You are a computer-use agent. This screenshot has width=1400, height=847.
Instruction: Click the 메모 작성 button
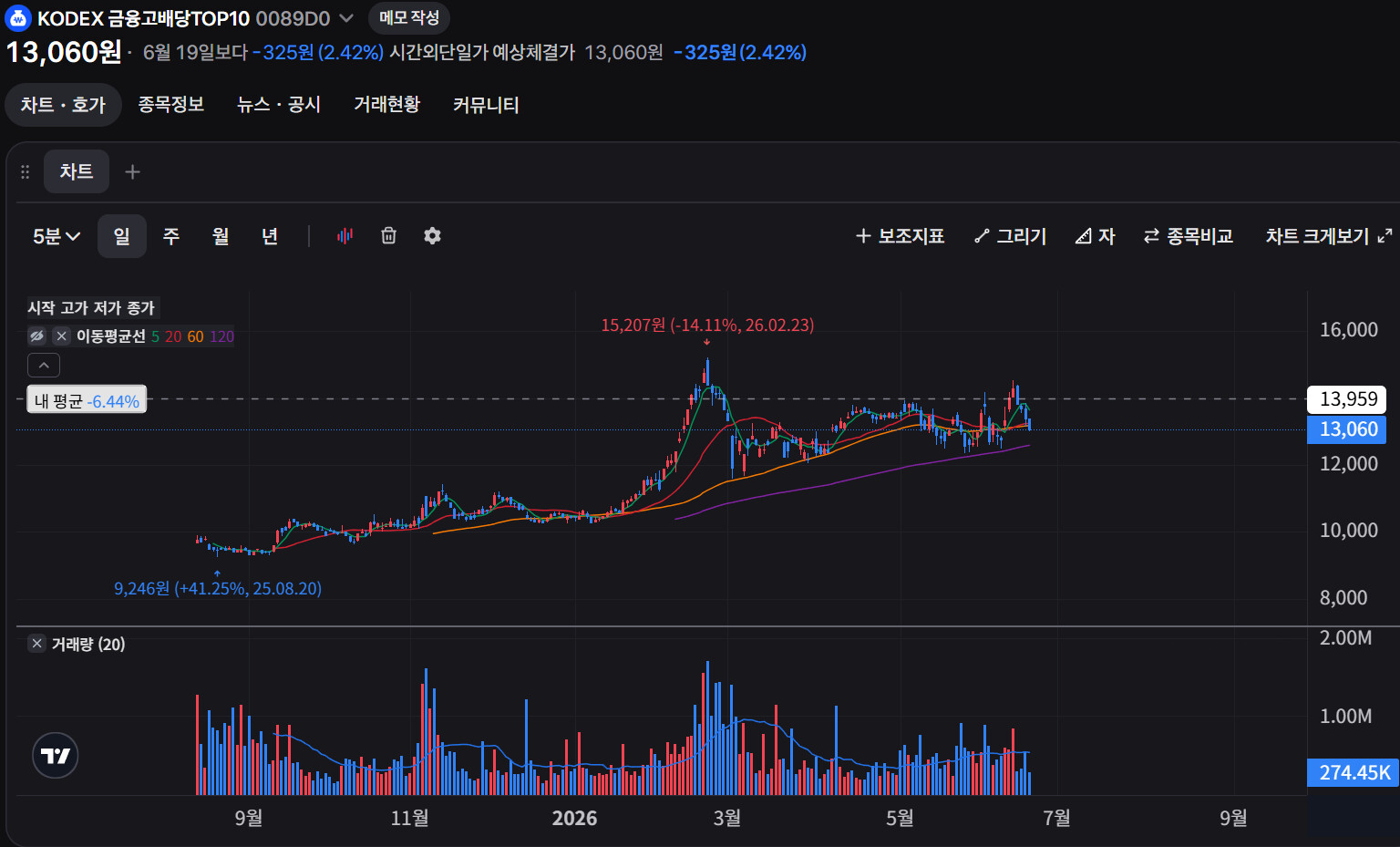pos(409,17)
